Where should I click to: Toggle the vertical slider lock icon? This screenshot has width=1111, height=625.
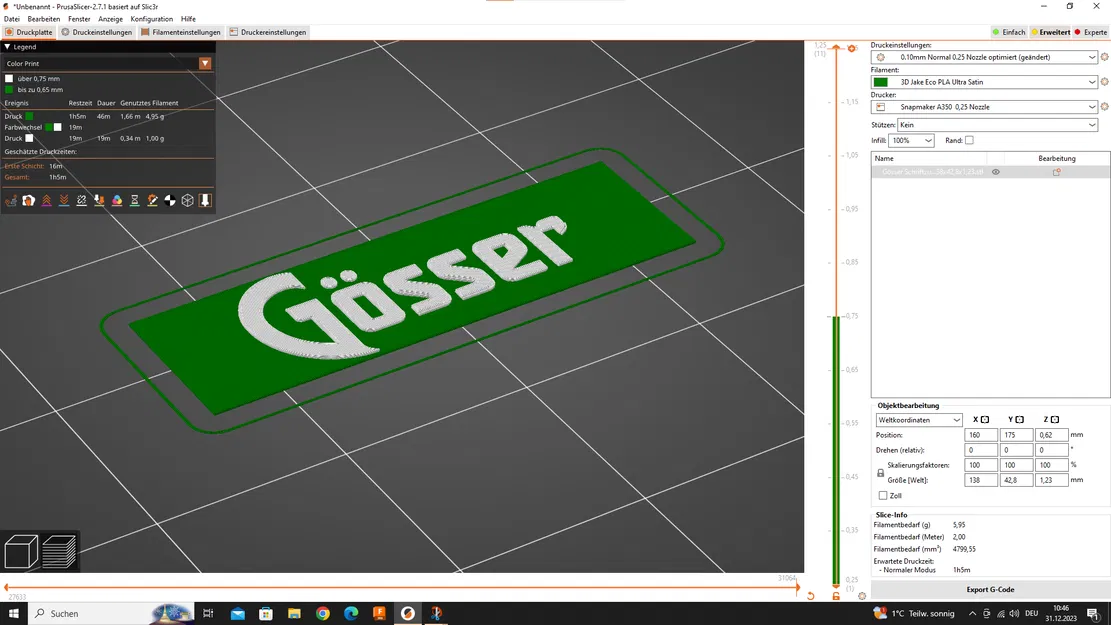(836, 597)
